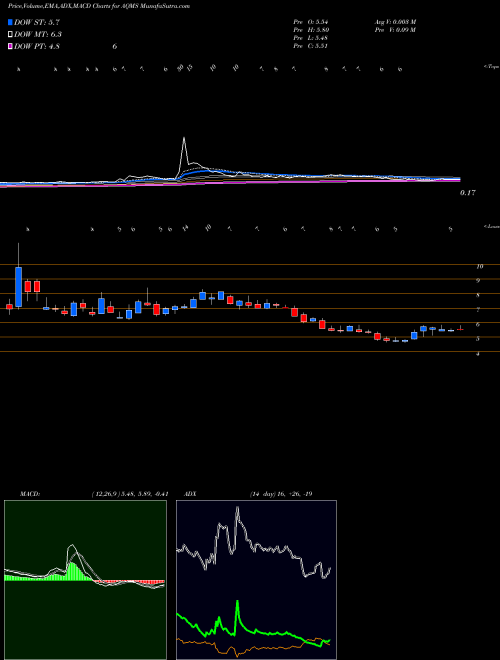This screenshot has height=660, width=500.
Task: Click the tall blue candlestick near price 10
Action: point(19,287)
